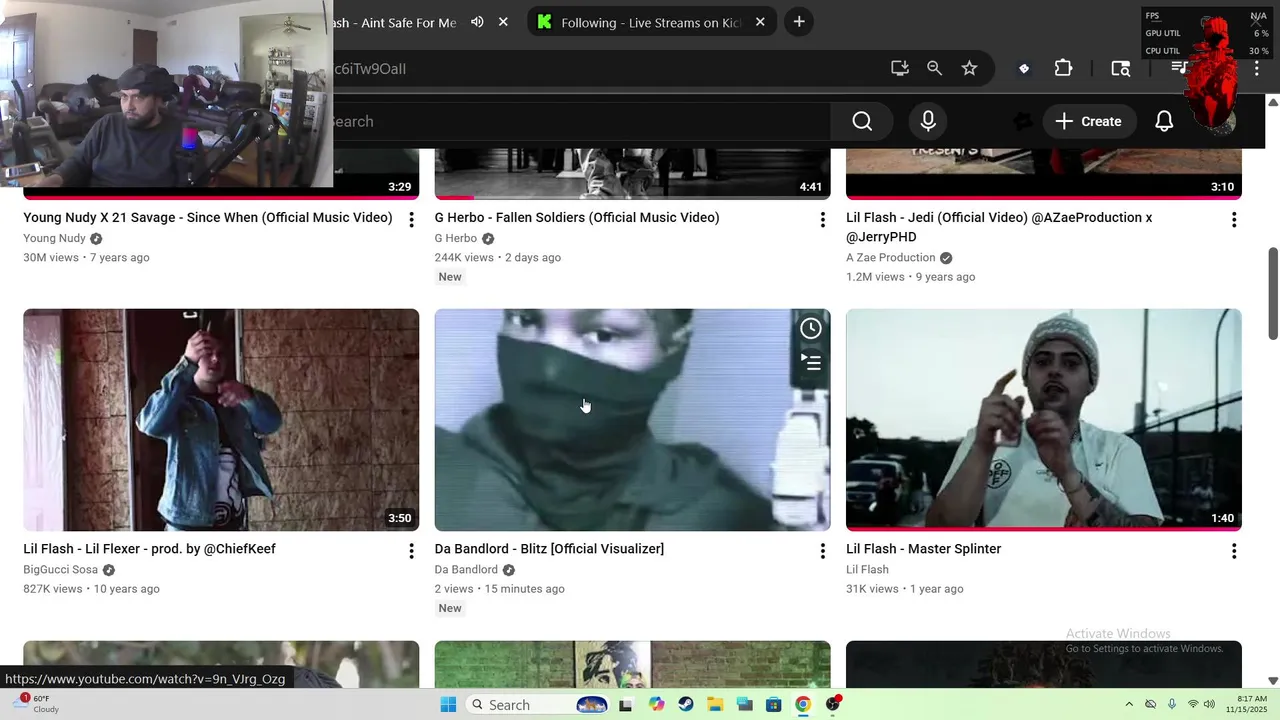Add Da Bandlord Blitz to queue
Viewport: 1280px width, 720px height.
(811, 362)
